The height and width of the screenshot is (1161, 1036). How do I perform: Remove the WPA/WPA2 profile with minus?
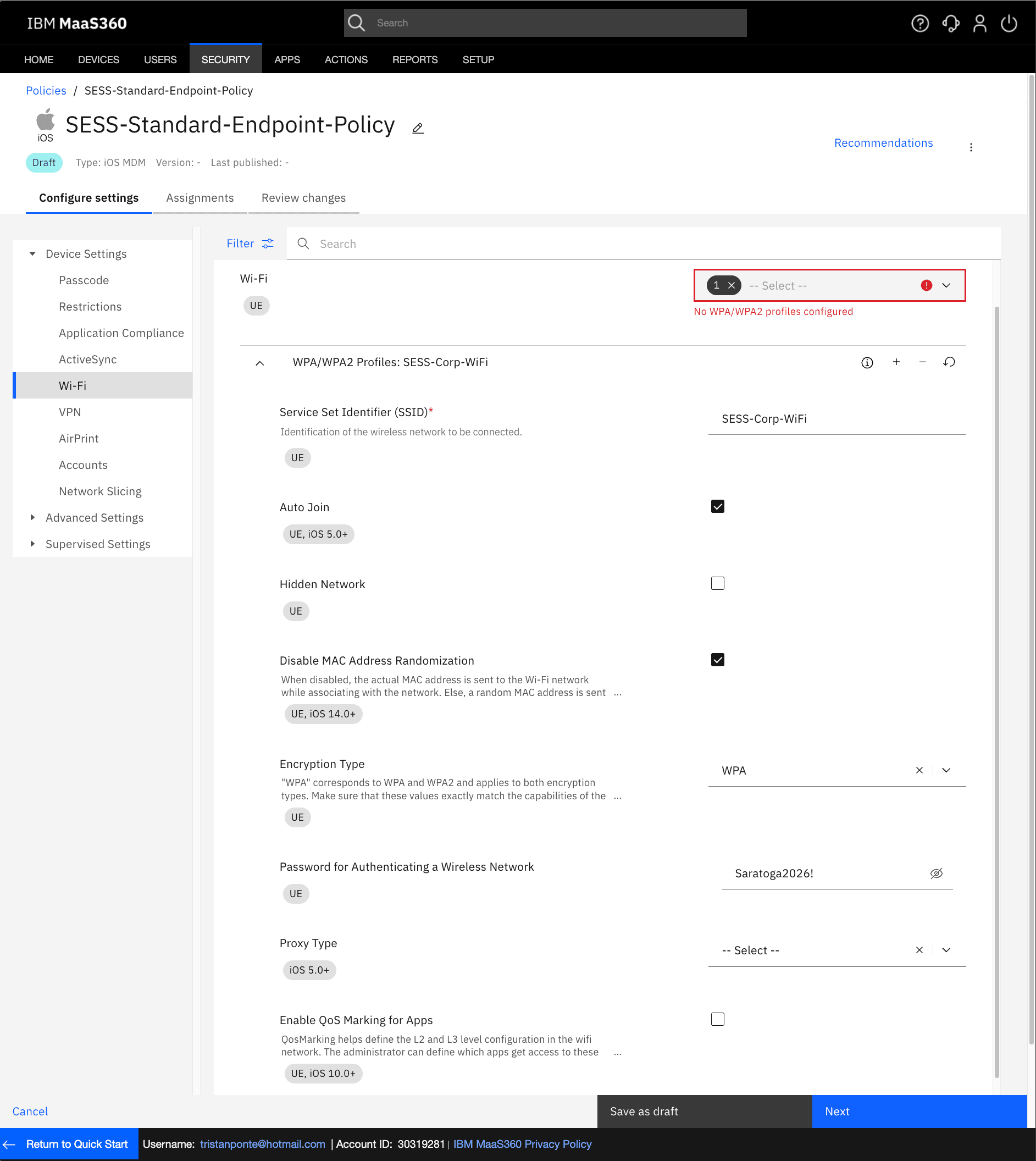923,362
